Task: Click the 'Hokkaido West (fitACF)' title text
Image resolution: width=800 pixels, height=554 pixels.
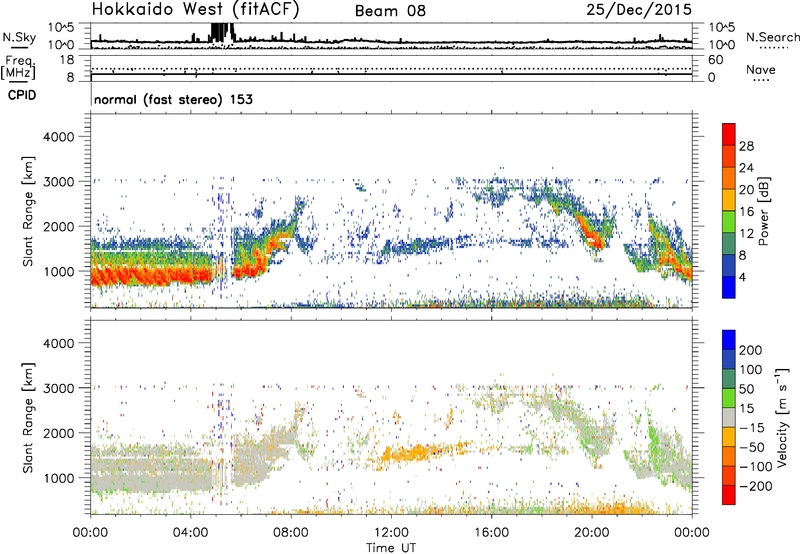Action: (x=195, y=10)
